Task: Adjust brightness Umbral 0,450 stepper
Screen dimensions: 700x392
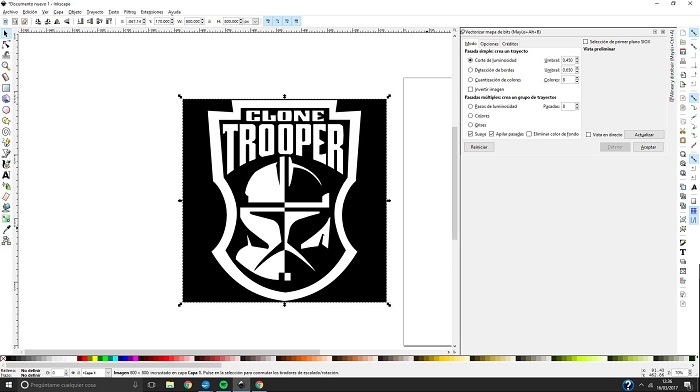Action: 577,60
